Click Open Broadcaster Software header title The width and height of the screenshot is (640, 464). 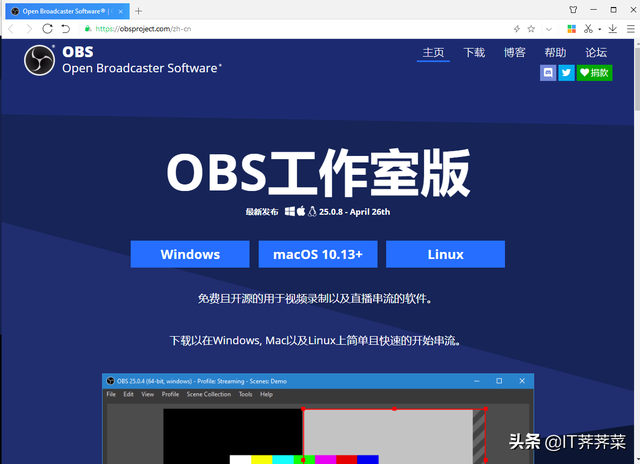tap(142, 68)
